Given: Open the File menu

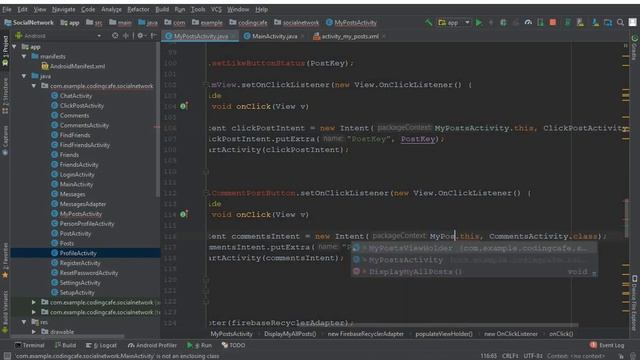Looking at the screenshot, I should (7, 9).
